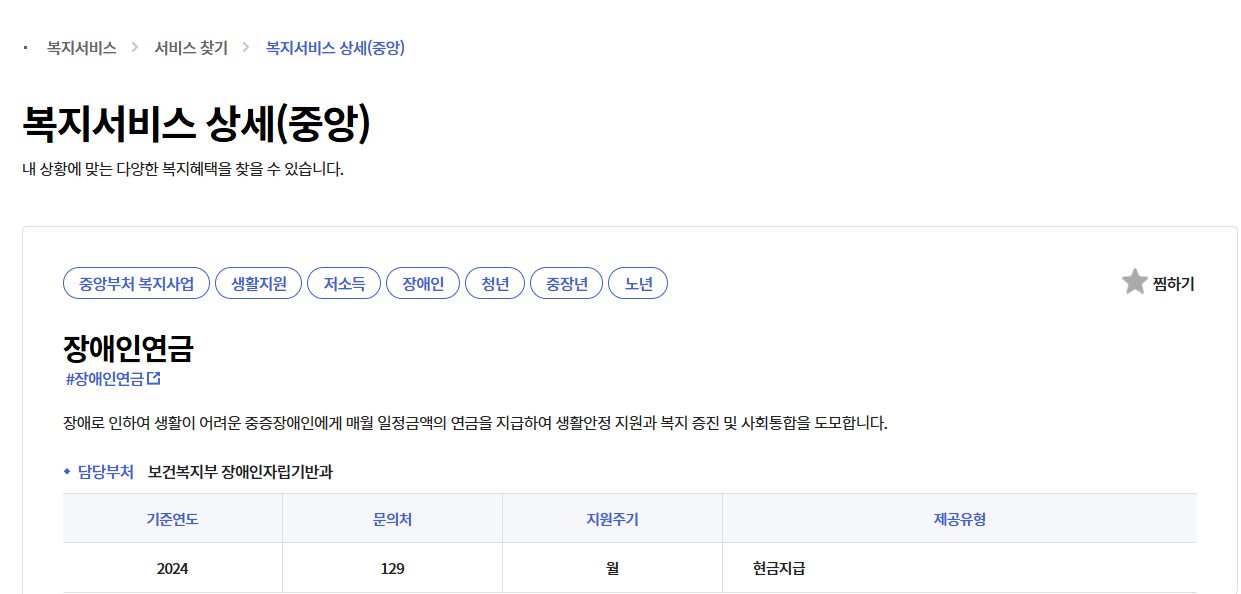Click the 노년 tag chip
The image size is (1241, 594).
point(638,283)
